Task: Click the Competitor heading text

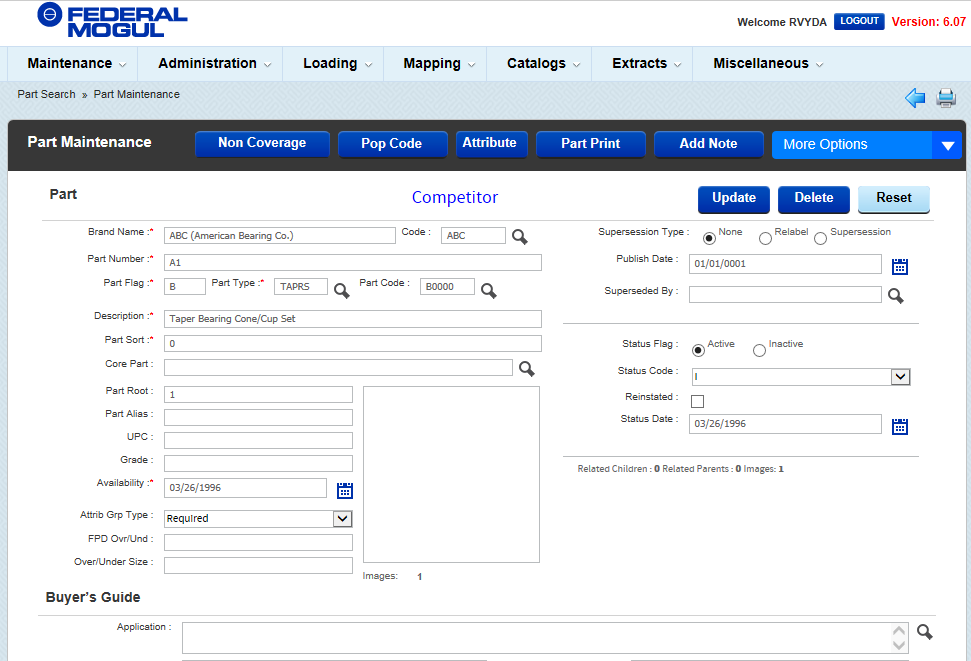Action: [455, 197]
